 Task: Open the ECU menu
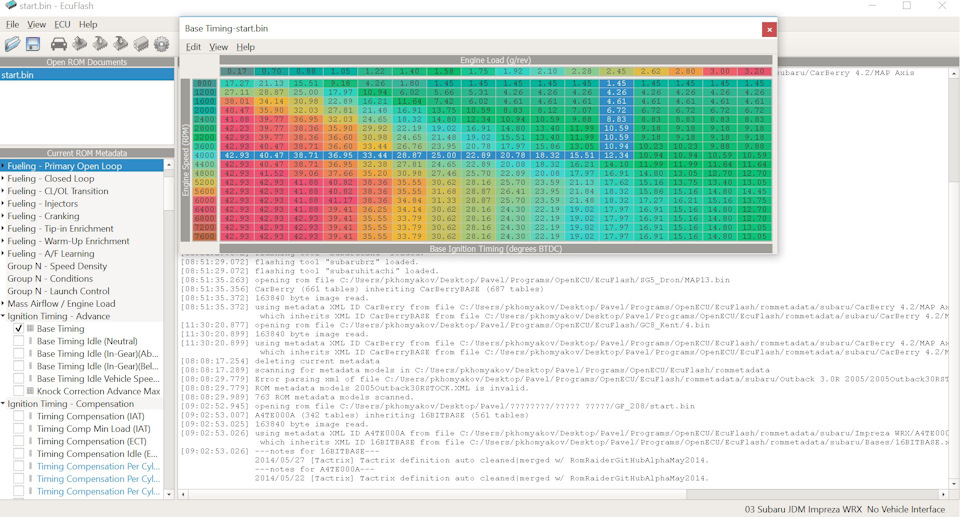(x=62, y=25)
